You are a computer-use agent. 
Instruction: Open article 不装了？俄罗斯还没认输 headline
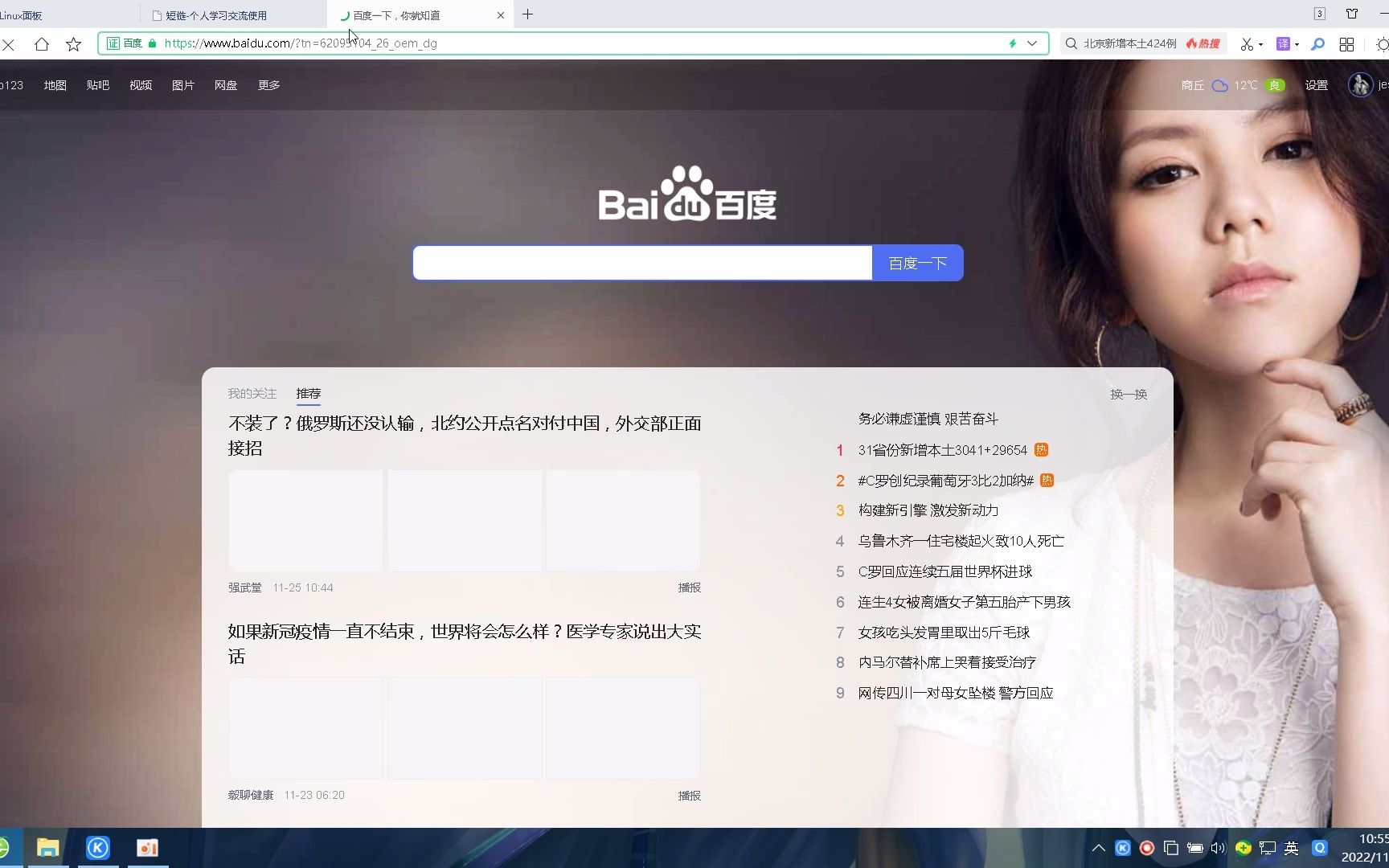point(465,436)
